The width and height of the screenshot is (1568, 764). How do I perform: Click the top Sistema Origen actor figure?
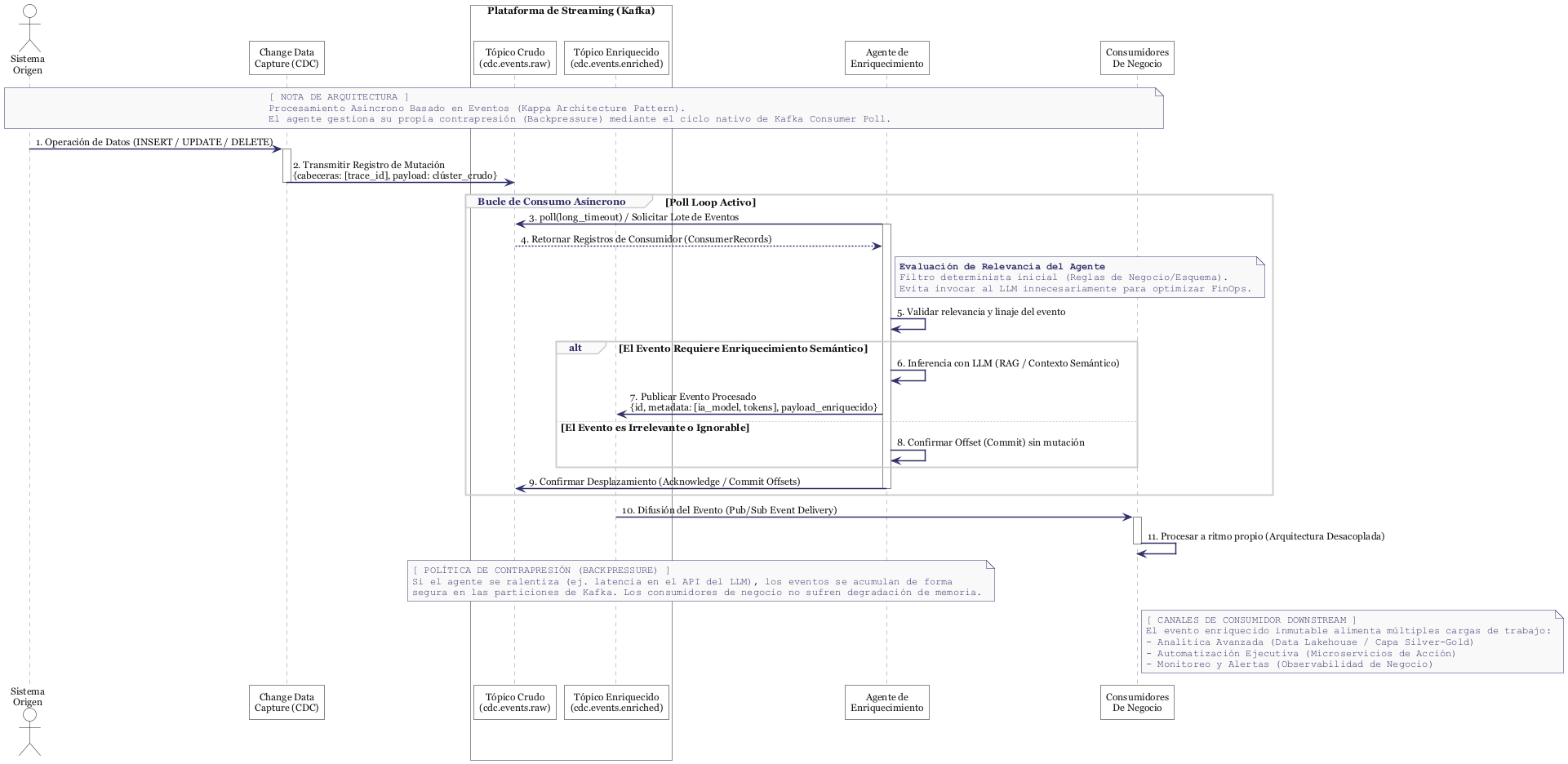(x=29, y=28)
